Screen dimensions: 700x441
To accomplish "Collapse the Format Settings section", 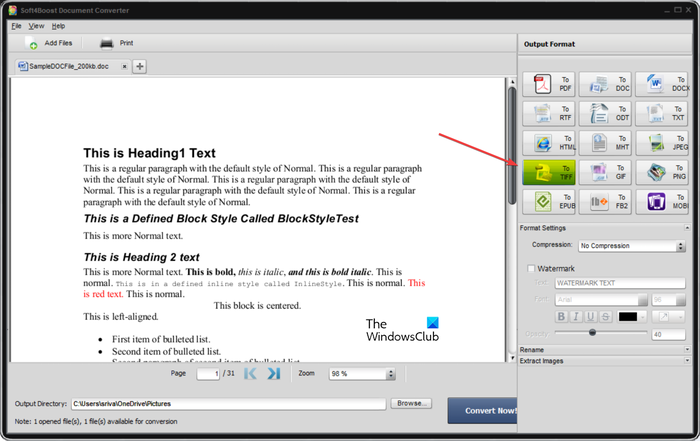I will 687,228.
